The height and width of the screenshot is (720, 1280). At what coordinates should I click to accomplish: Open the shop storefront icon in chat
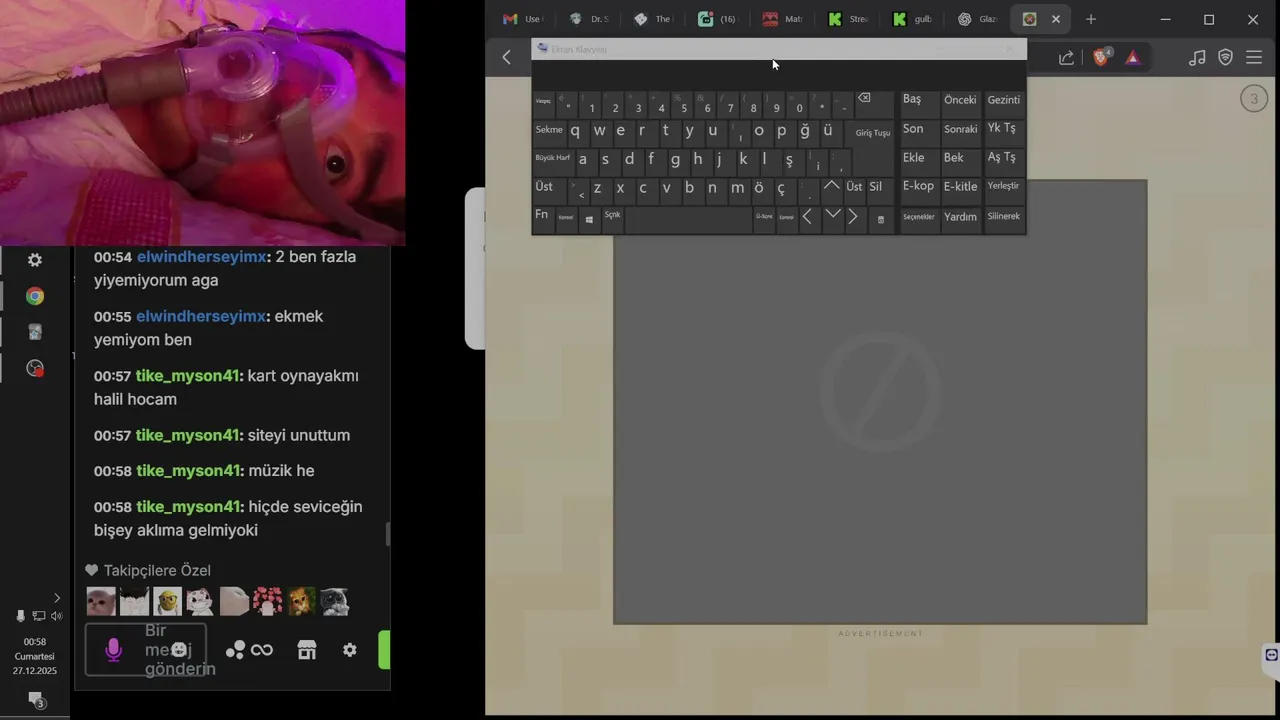pyautogui.click(x=307, y=650)
